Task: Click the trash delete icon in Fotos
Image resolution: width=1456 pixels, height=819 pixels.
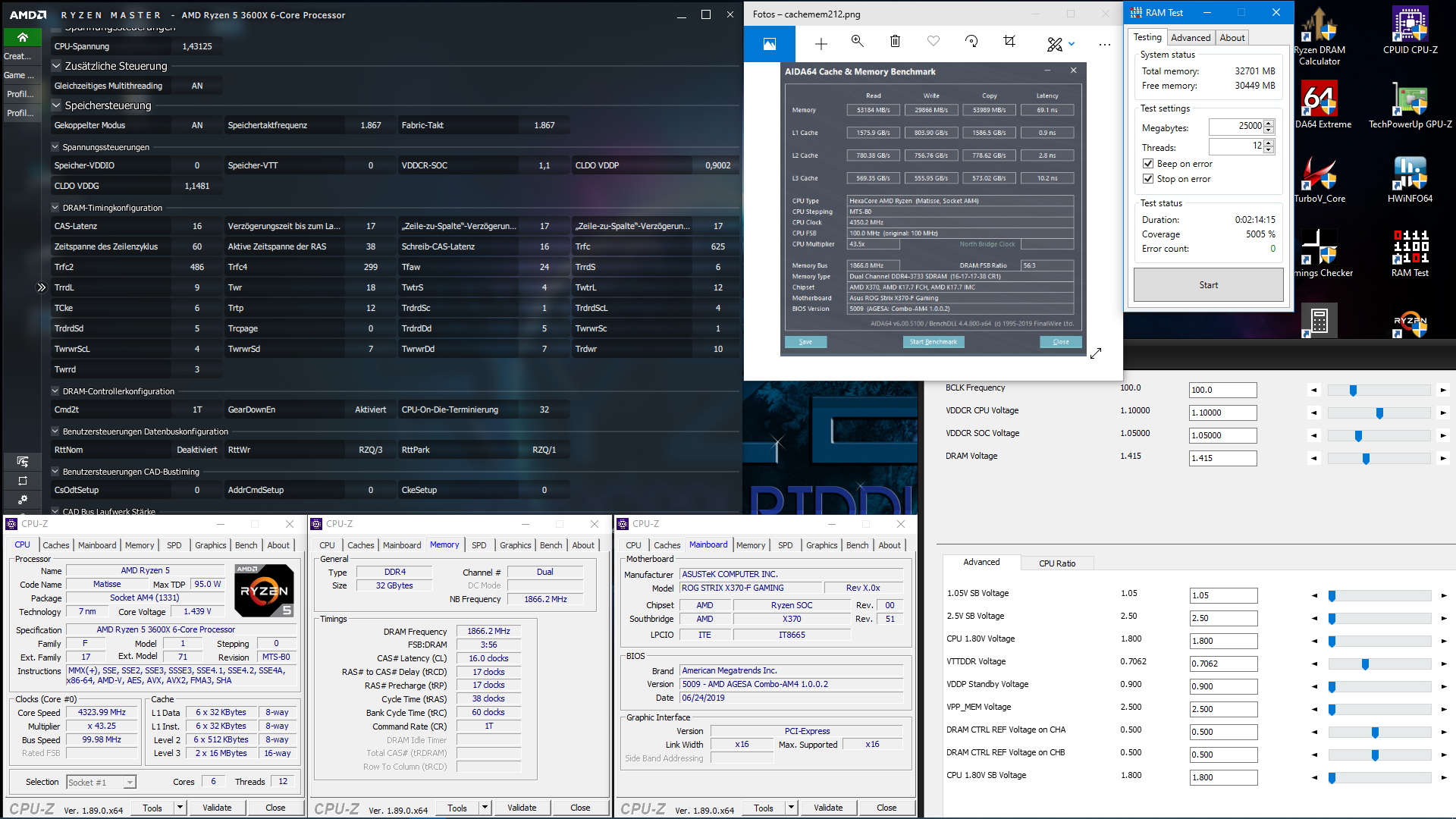Action: coord(895,42)
